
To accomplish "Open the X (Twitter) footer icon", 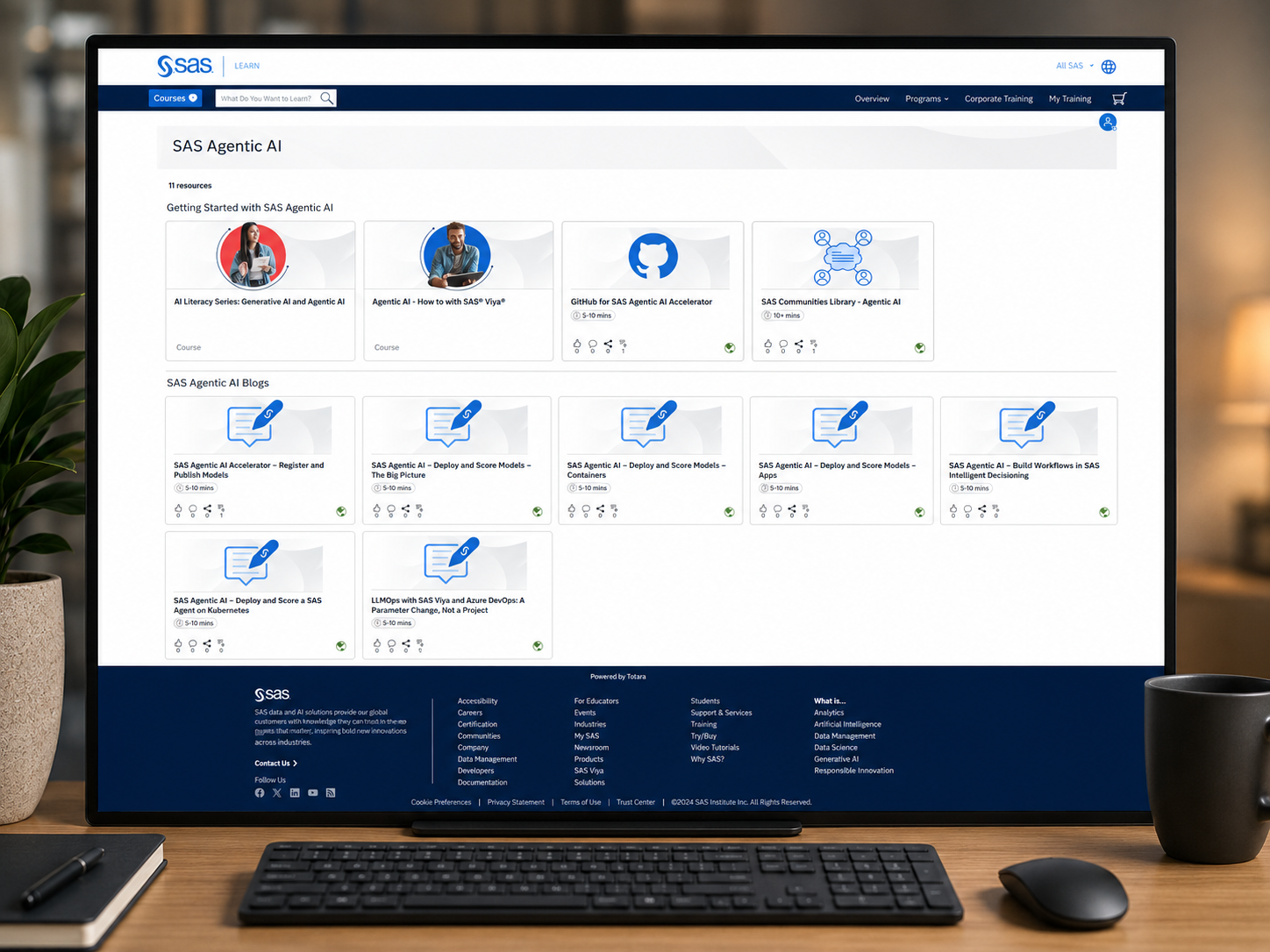I will 277,792.
